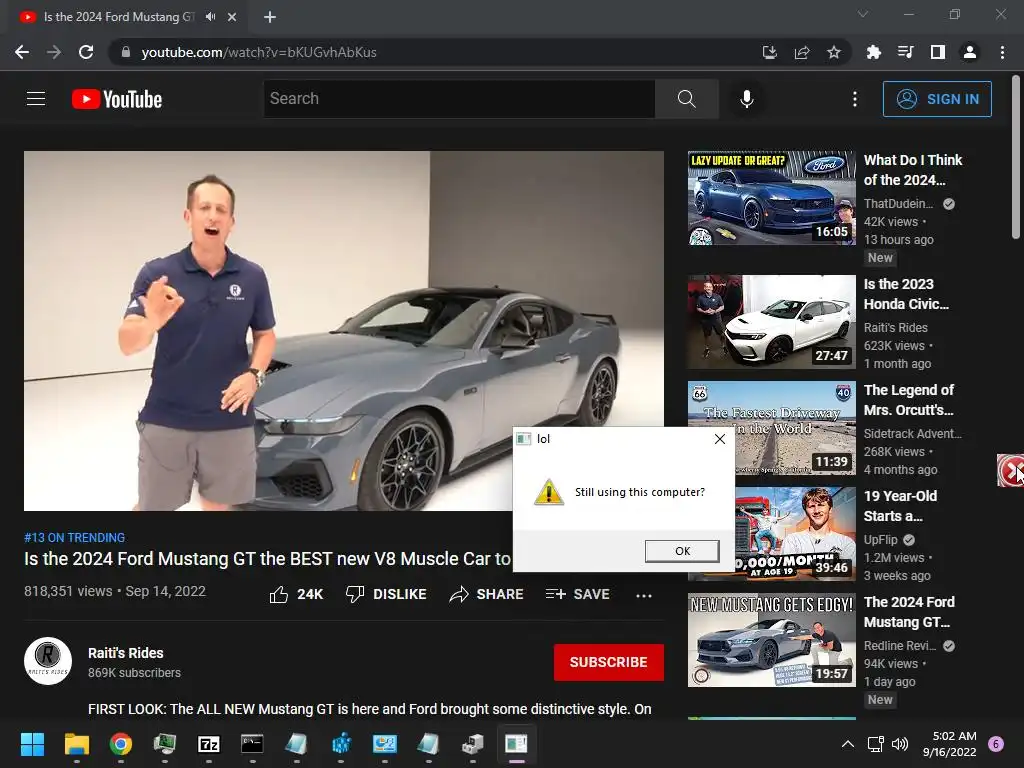Show hidden tray icons chevron
This screenshot has width=1024, height=768.
click(x=848, y=744)
